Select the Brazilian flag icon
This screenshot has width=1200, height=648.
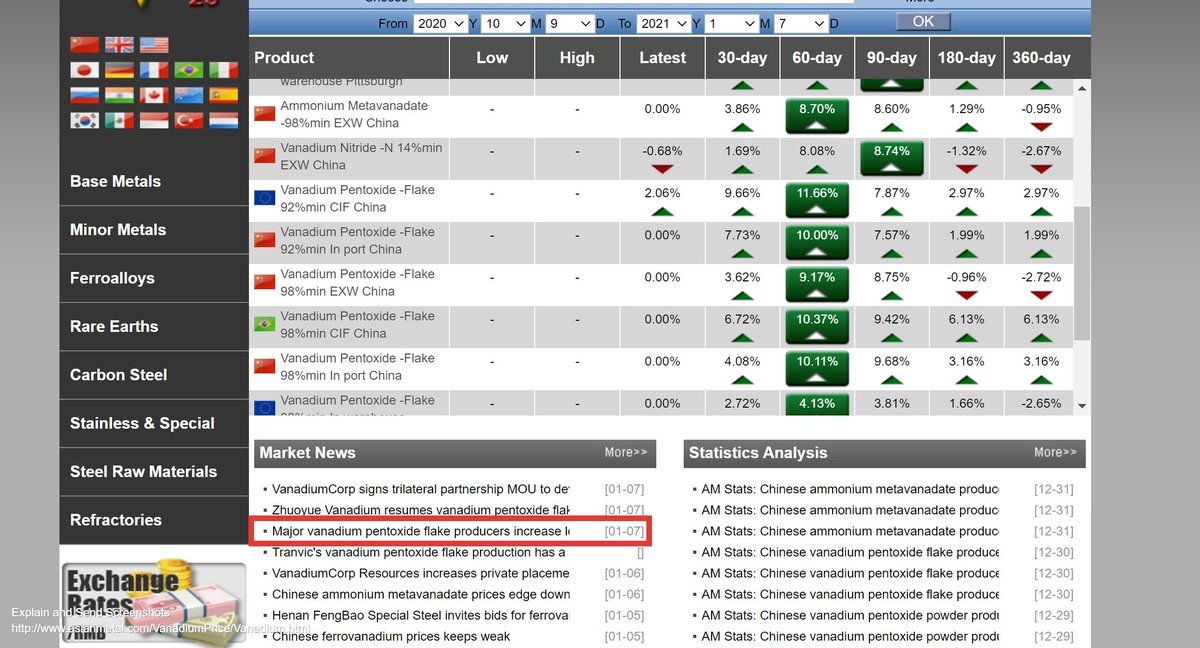[189, 70]
